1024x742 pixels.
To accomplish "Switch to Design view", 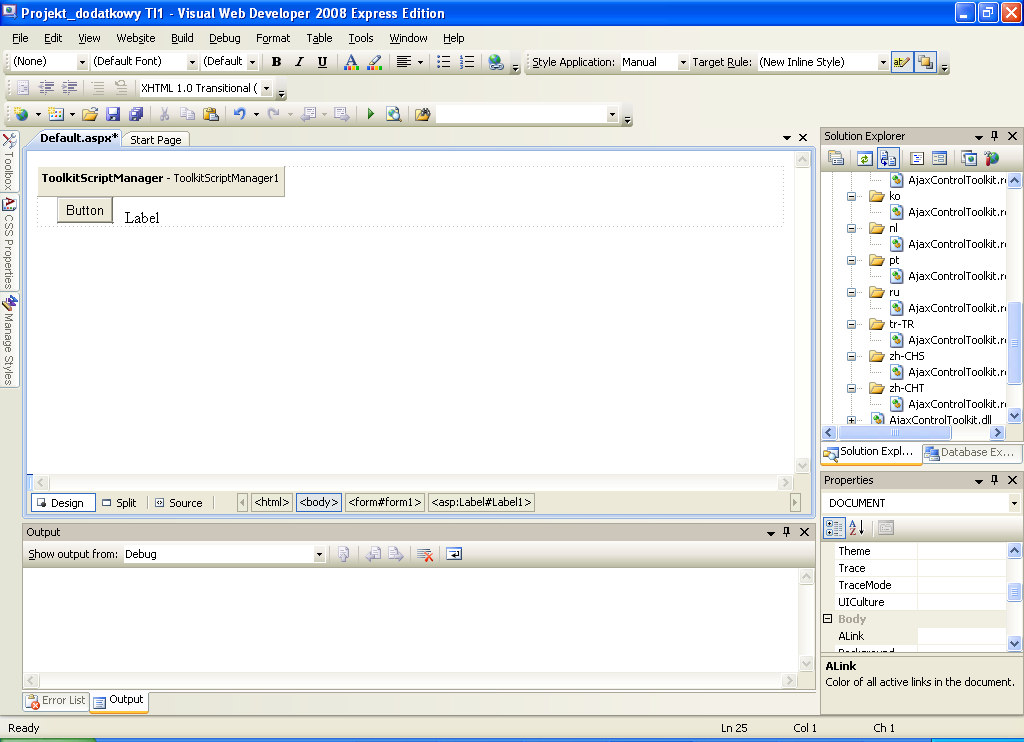I will tap(63, 502).
